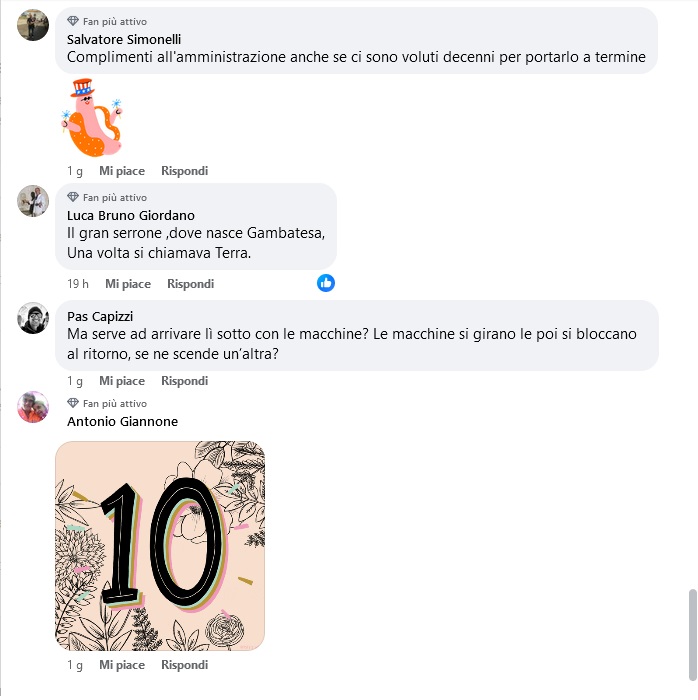This screenshot has height=700, width=698.
Task: Open the floral number 10 image
Action: pos(160,546)
